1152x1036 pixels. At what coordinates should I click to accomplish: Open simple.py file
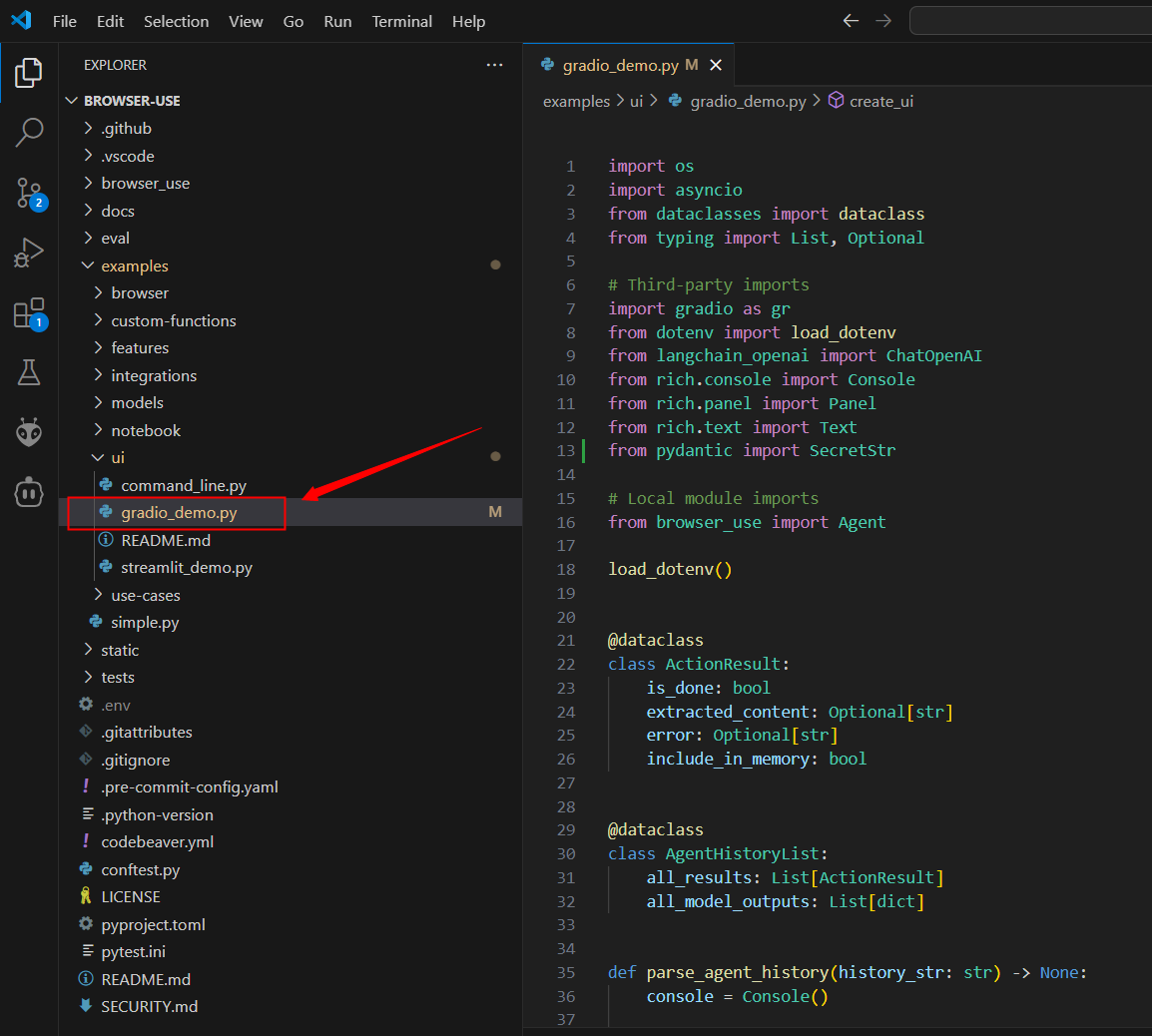(x=290, y=623)
